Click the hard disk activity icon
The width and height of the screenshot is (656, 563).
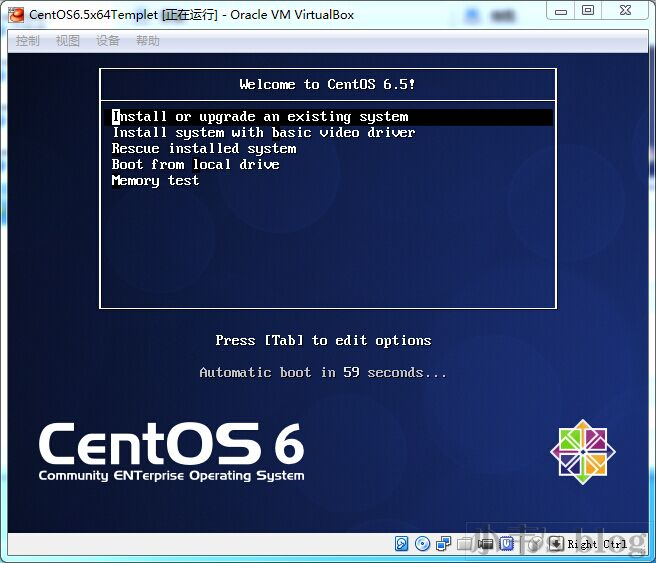(x=401, y=543)
